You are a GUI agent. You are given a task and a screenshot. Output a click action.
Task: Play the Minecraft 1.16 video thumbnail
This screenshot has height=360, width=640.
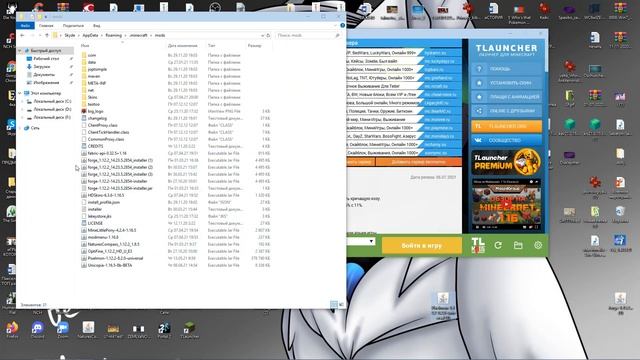pyautogui.click(x=507, y=203)
